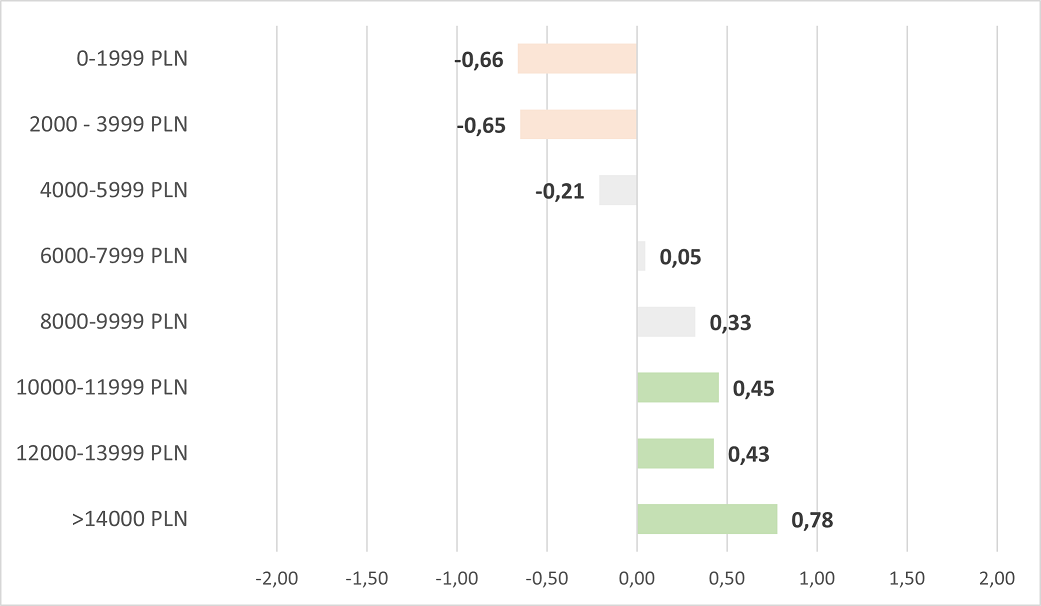Screen dimensions: 1041x606
Task: Click the -2,00 axis tick label
Action: [276, 578]
